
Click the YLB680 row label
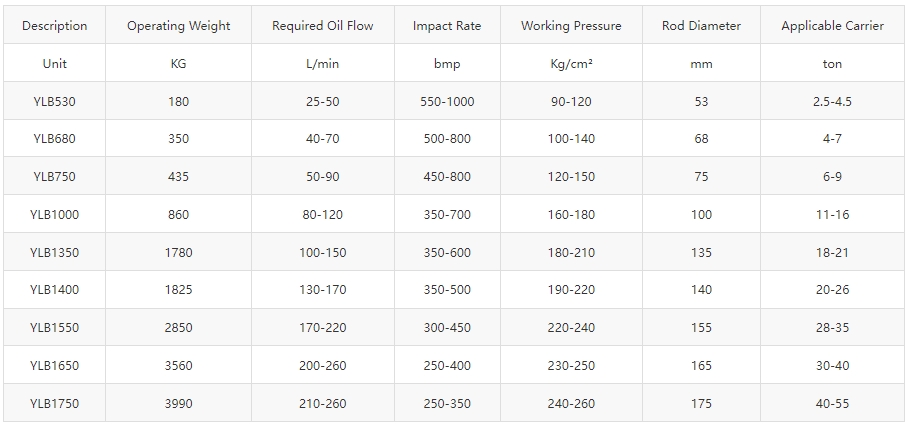54,138
